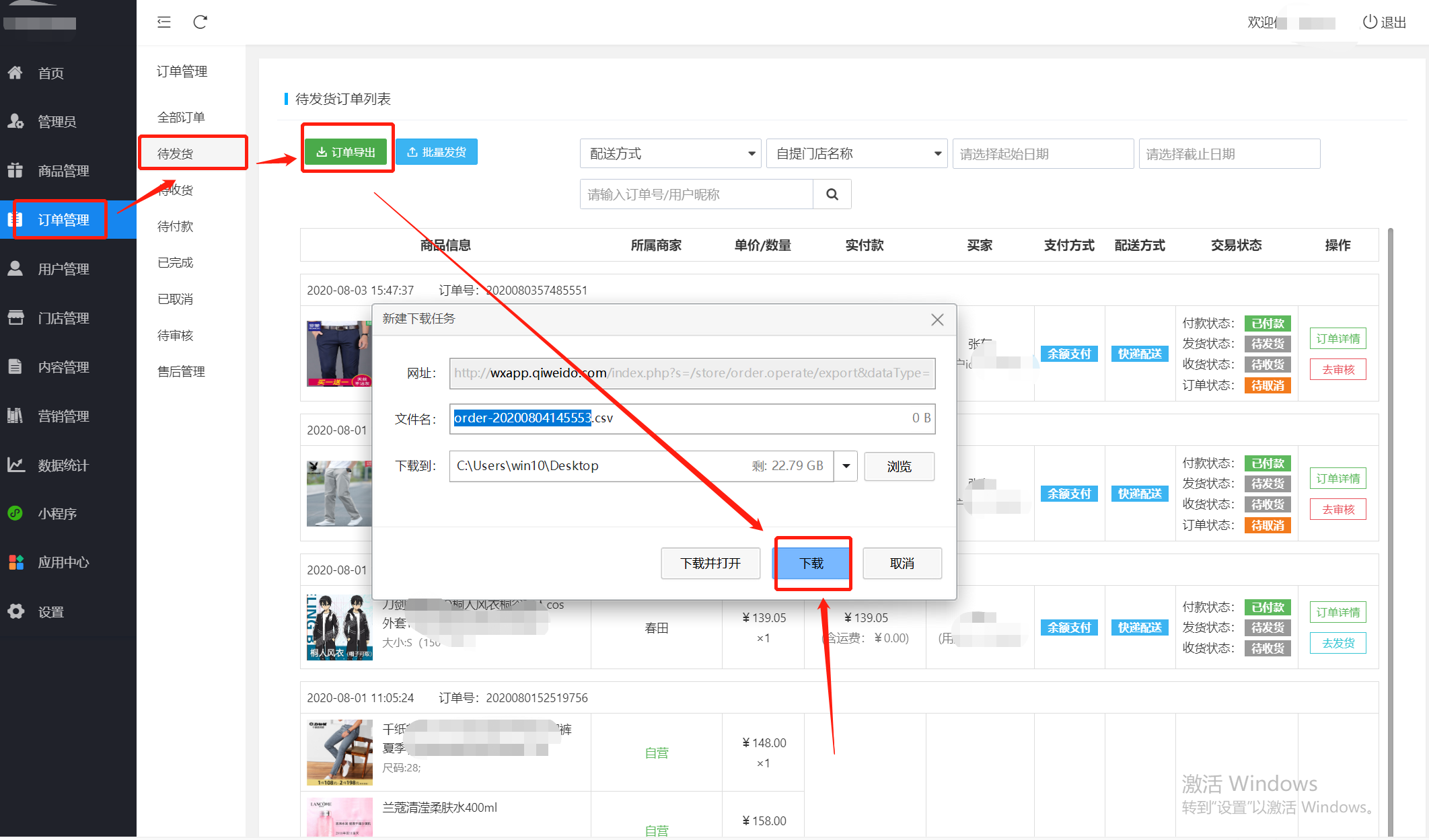Click the settings gear icon
The width and height of the screenshot is (1429, 840).
15,611
